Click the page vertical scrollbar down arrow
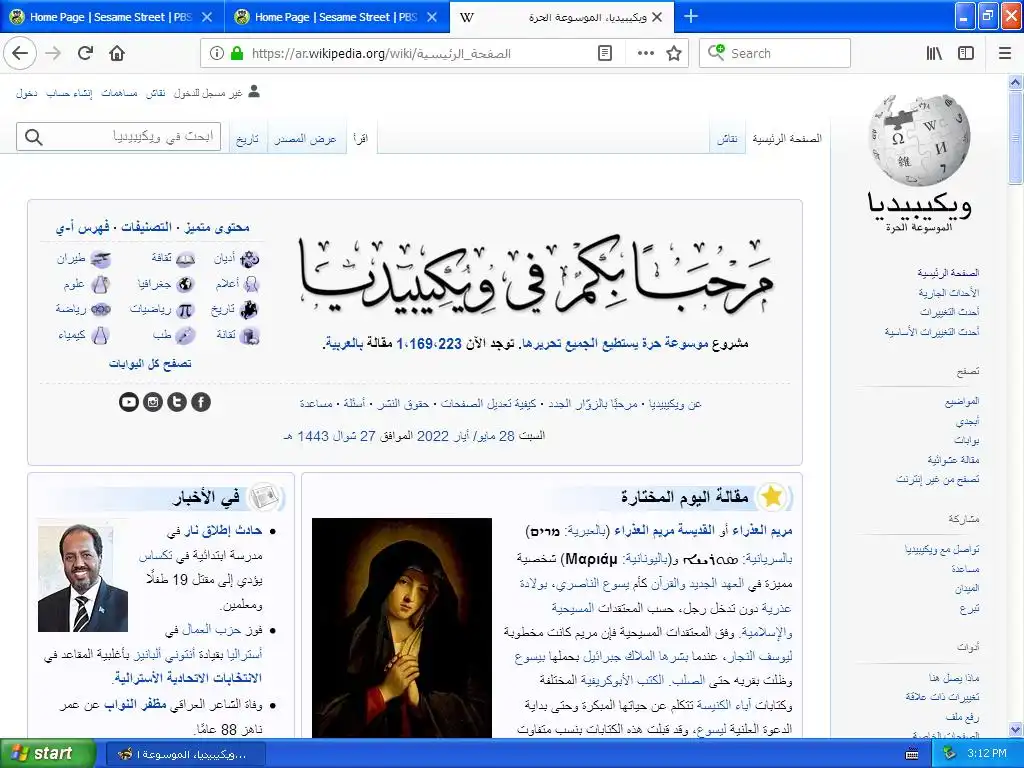1024x768 pixels. 1016,729
